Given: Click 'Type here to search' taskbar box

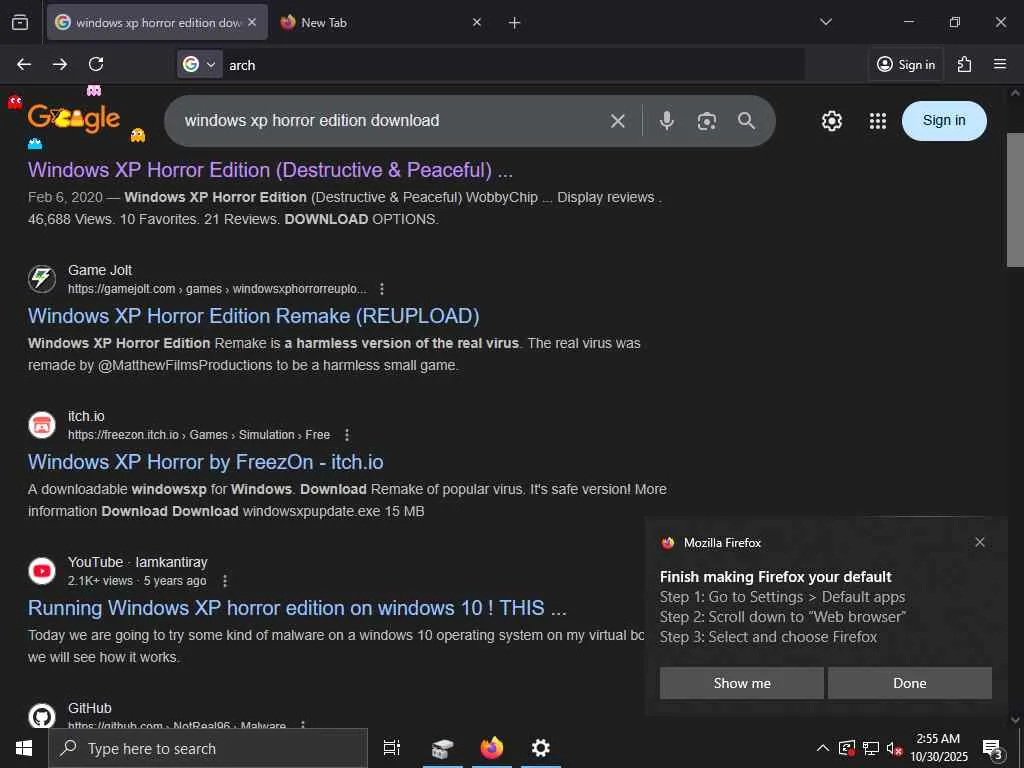Looking at the screenshot, I should [x=208, y=748].
